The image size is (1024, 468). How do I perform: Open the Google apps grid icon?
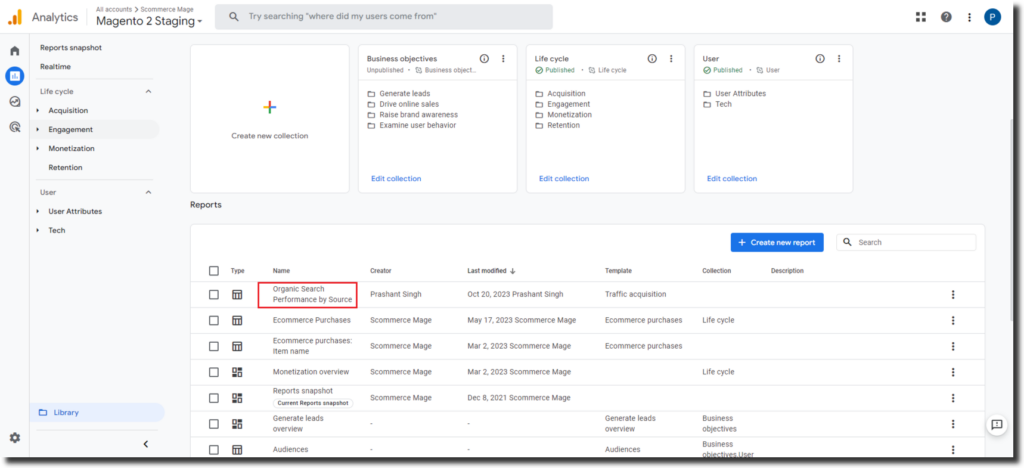[921, 17]
